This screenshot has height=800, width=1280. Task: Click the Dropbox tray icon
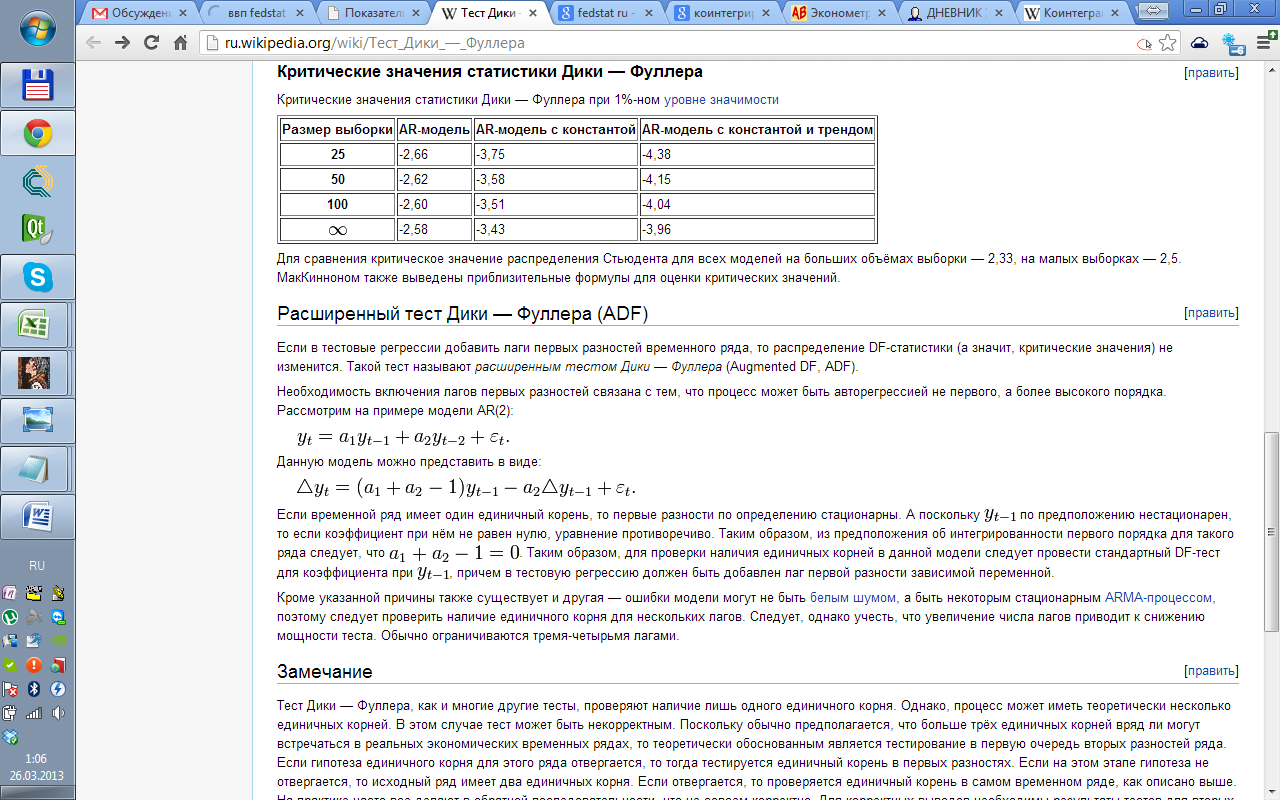point(12,737)
